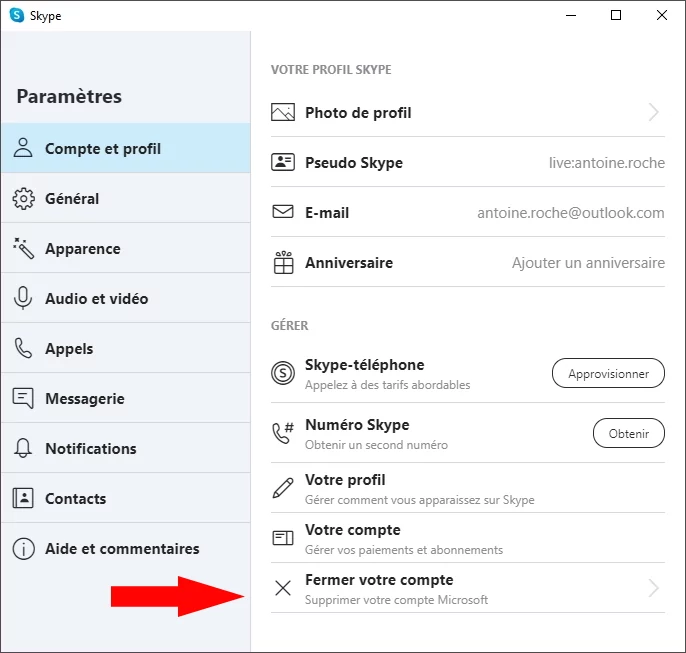This screenshot has height=653, width=686.
Task: Click the live:antoine.roche Skype name
Action: pos(607,163)
